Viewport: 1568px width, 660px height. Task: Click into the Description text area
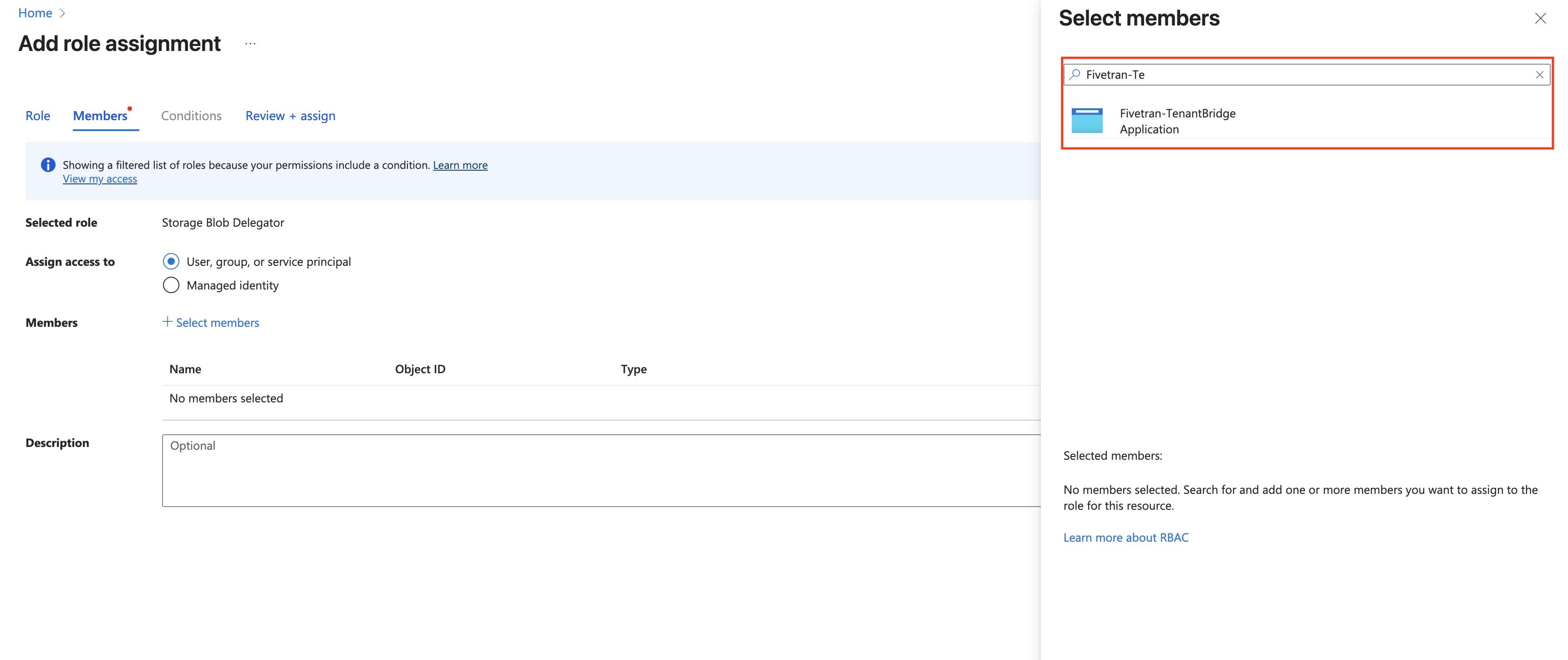pos(601,470)
